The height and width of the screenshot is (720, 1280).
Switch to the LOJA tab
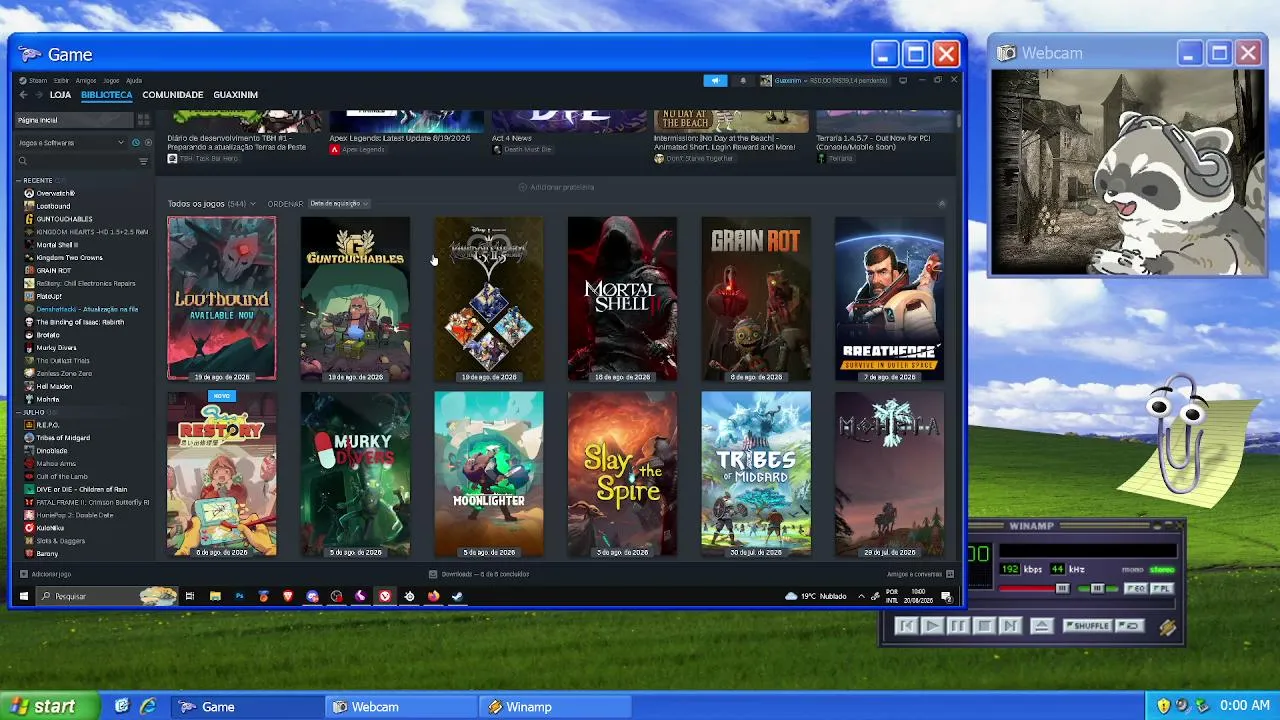click(x=60, y=95)
